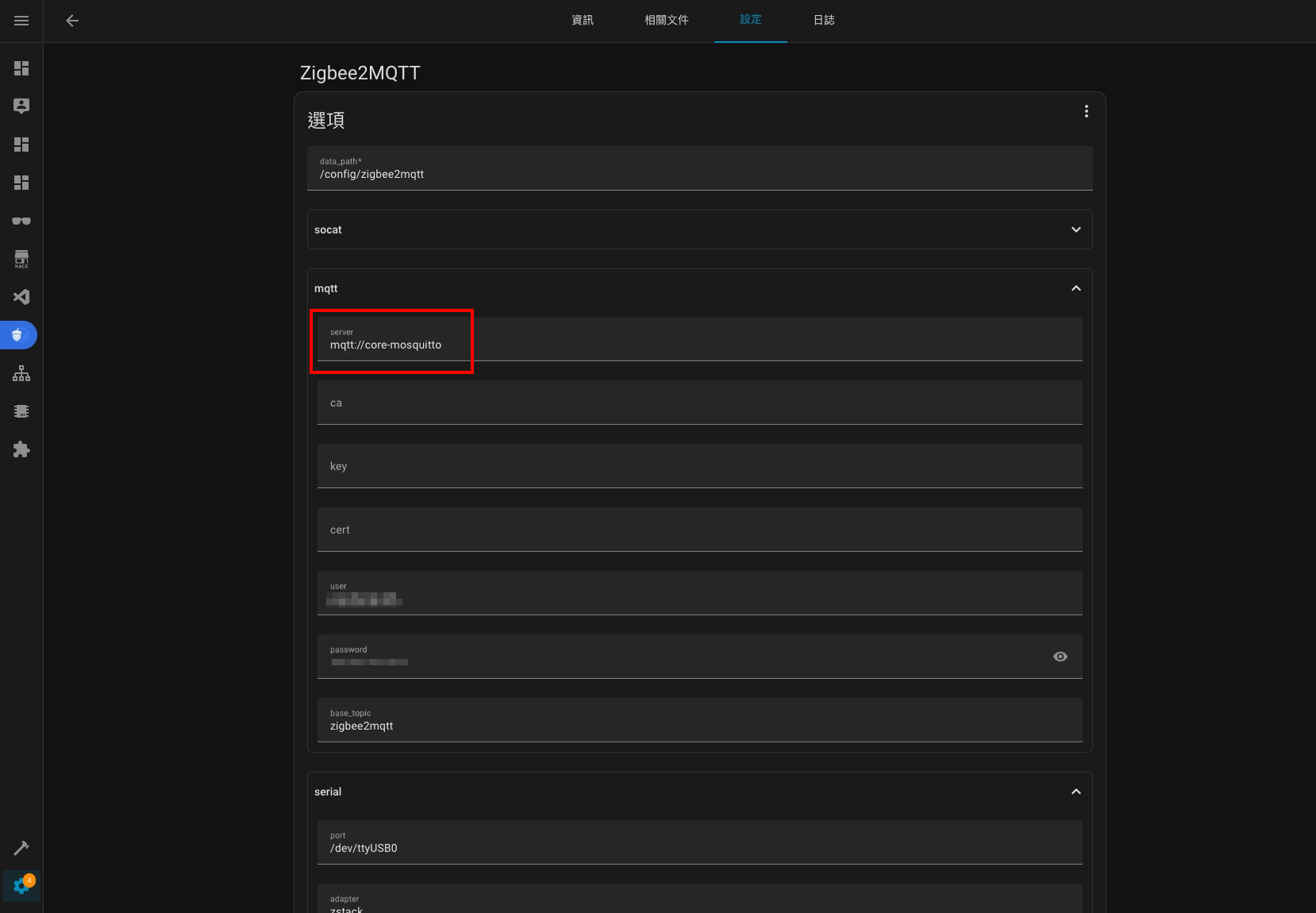Viewport: 1316px width, 913px height.
Task: Show password with the eye icon
Action: (1060, 657)
